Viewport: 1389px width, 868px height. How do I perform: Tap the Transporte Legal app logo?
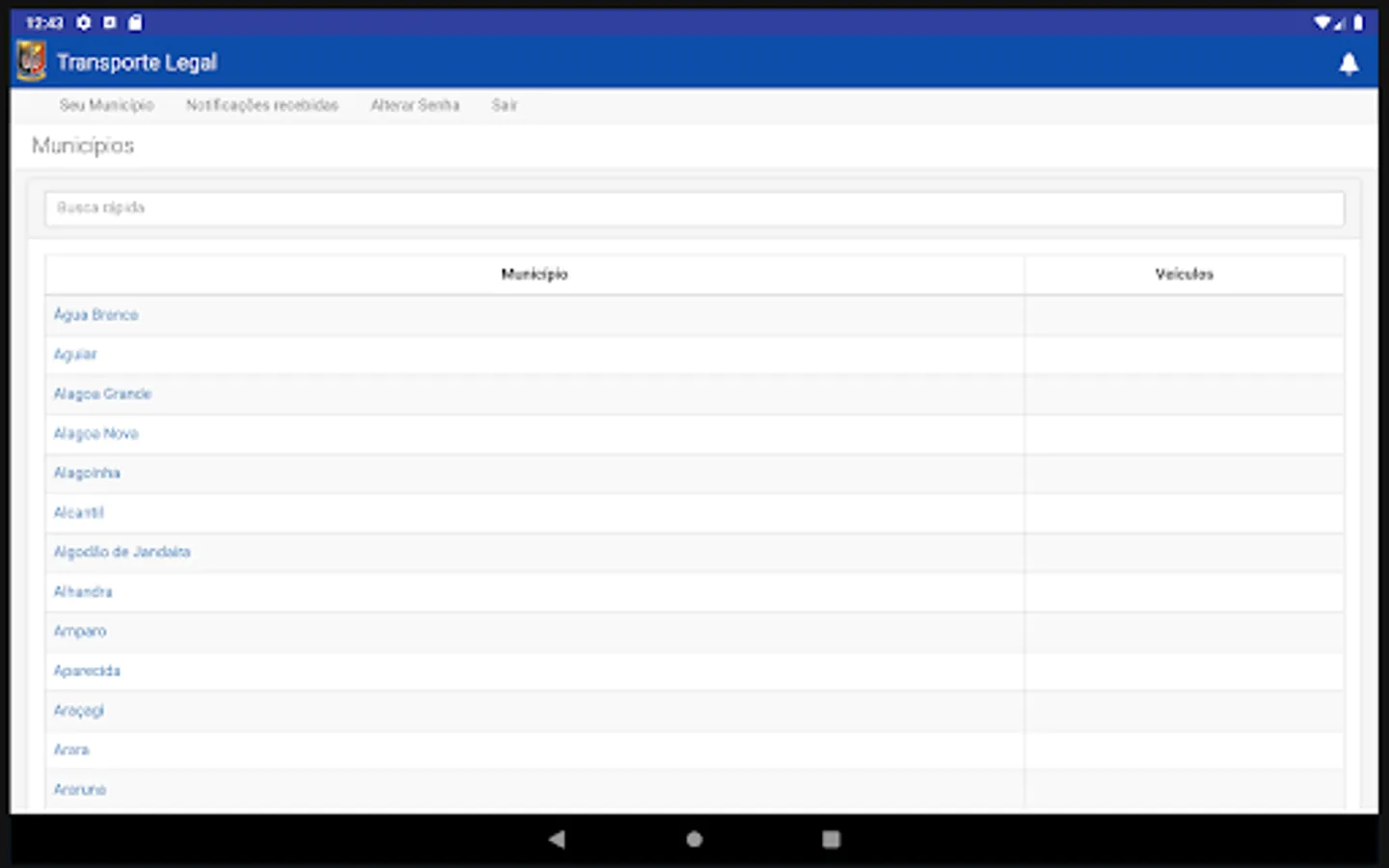(31, 62)
